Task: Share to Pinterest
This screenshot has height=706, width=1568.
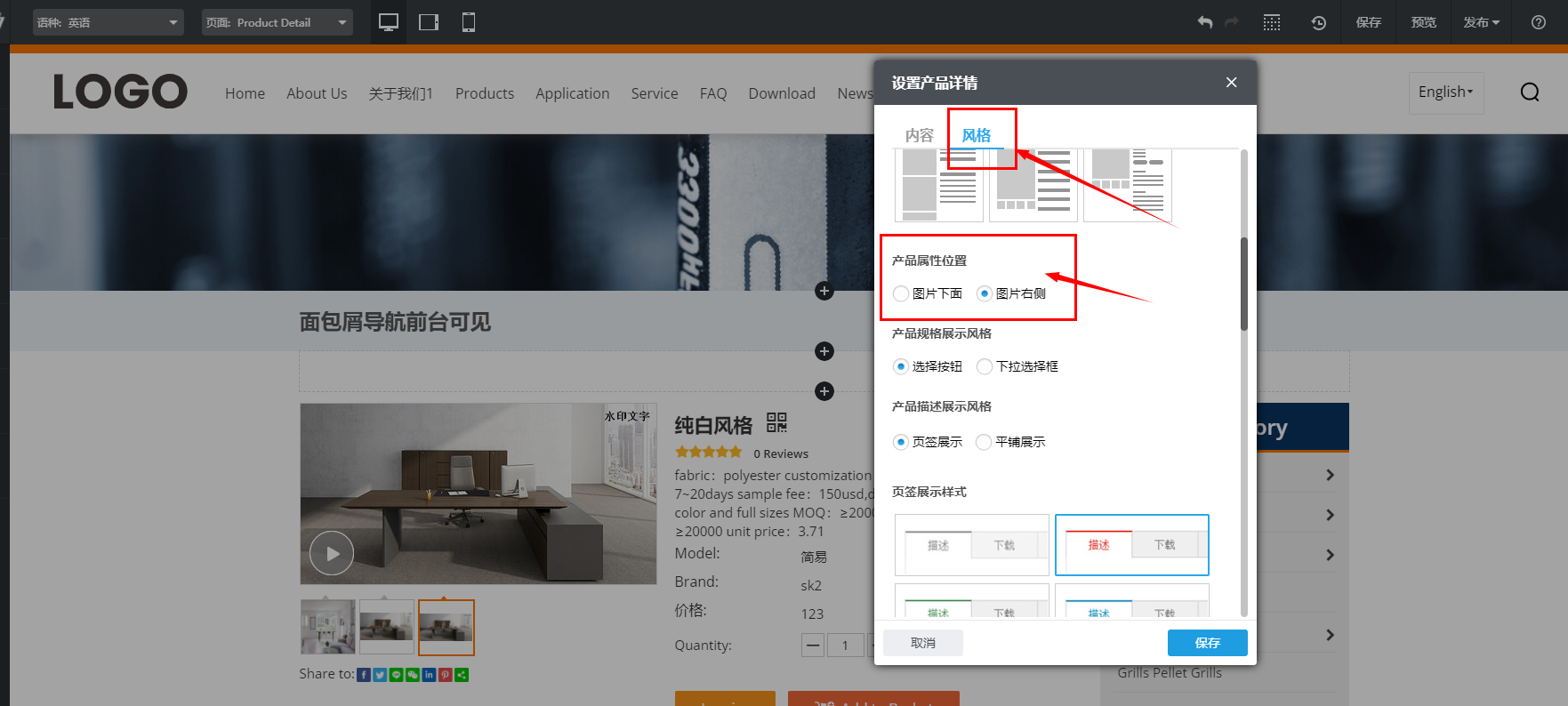Action: (445, 675)
